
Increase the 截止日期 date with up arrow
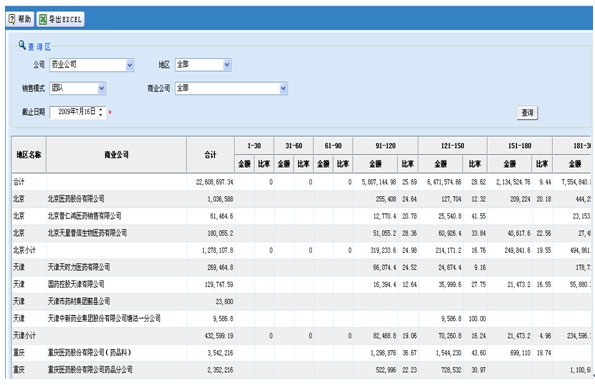pyautogui.click(x=101, y=109)
